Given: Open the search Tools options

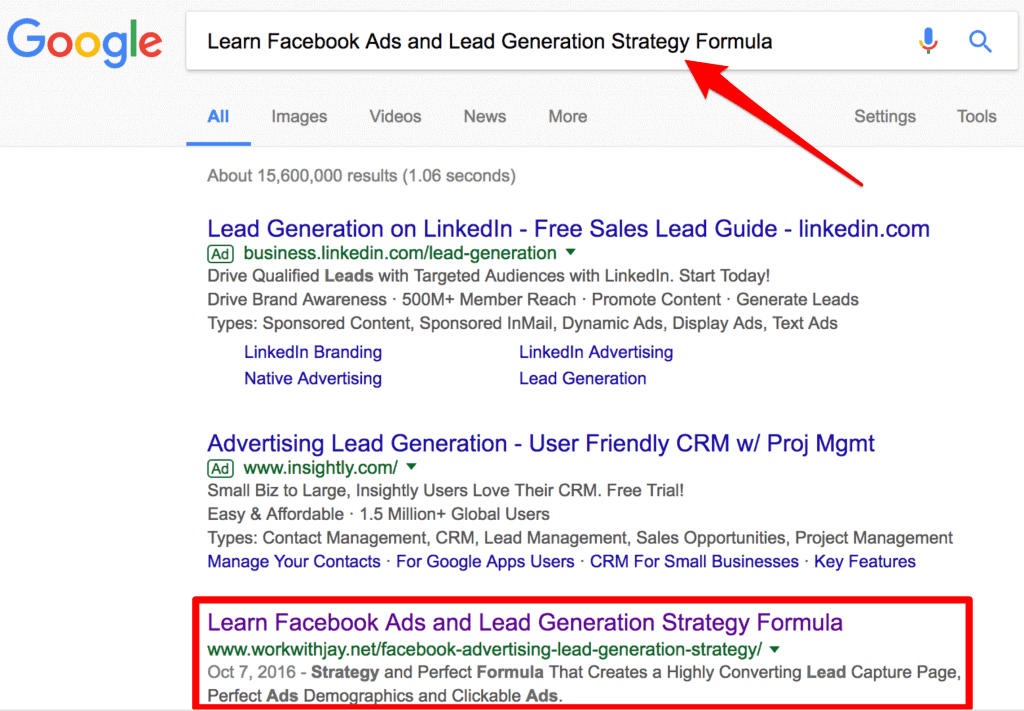Looking at the screenshot, I should (976, 117).
